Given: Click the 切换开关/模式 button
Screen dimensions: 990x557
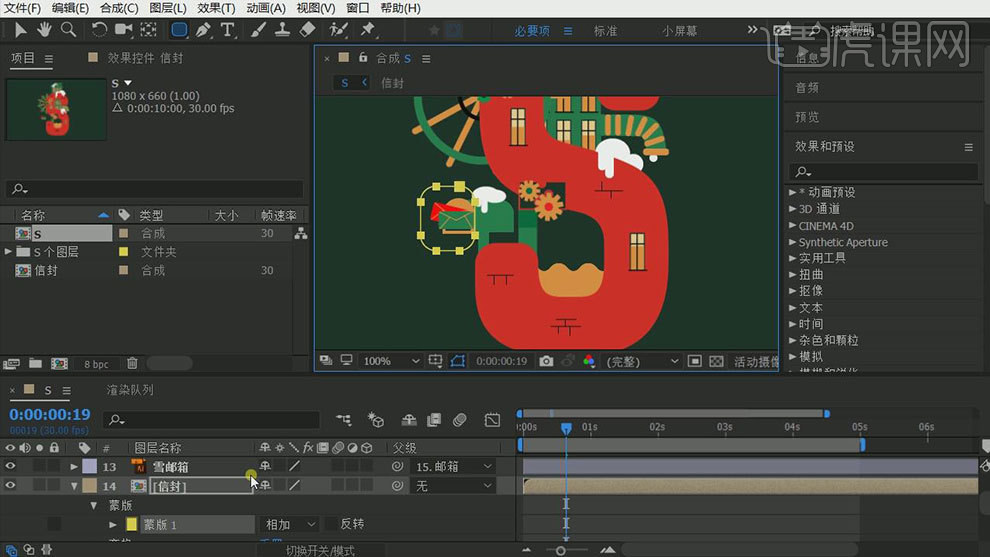Looking at the screenshot, I should click(x=319, y=550).
